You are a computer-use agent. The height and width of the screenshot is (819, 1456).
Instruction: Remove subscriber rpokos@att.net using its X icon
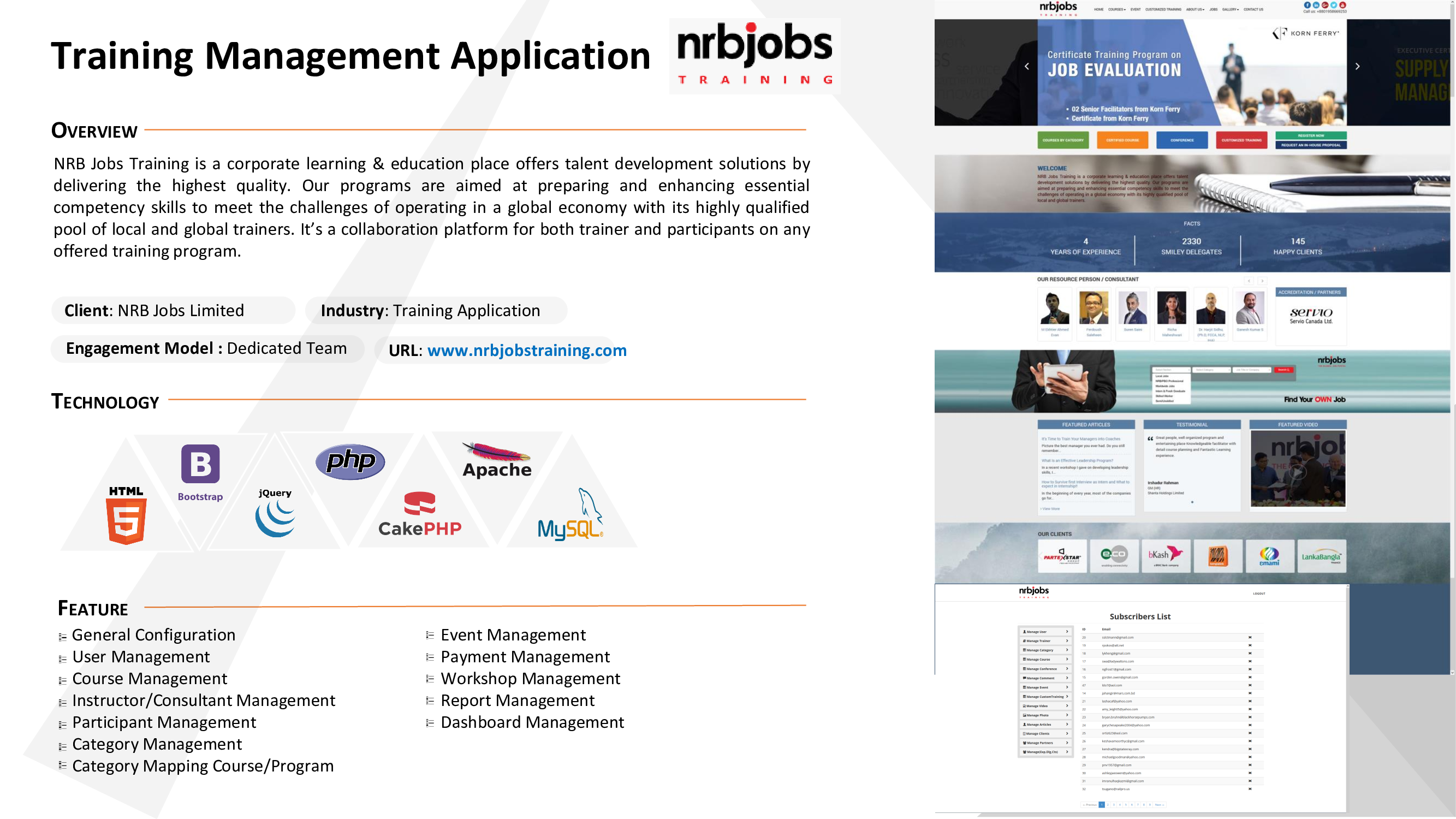1250,645
